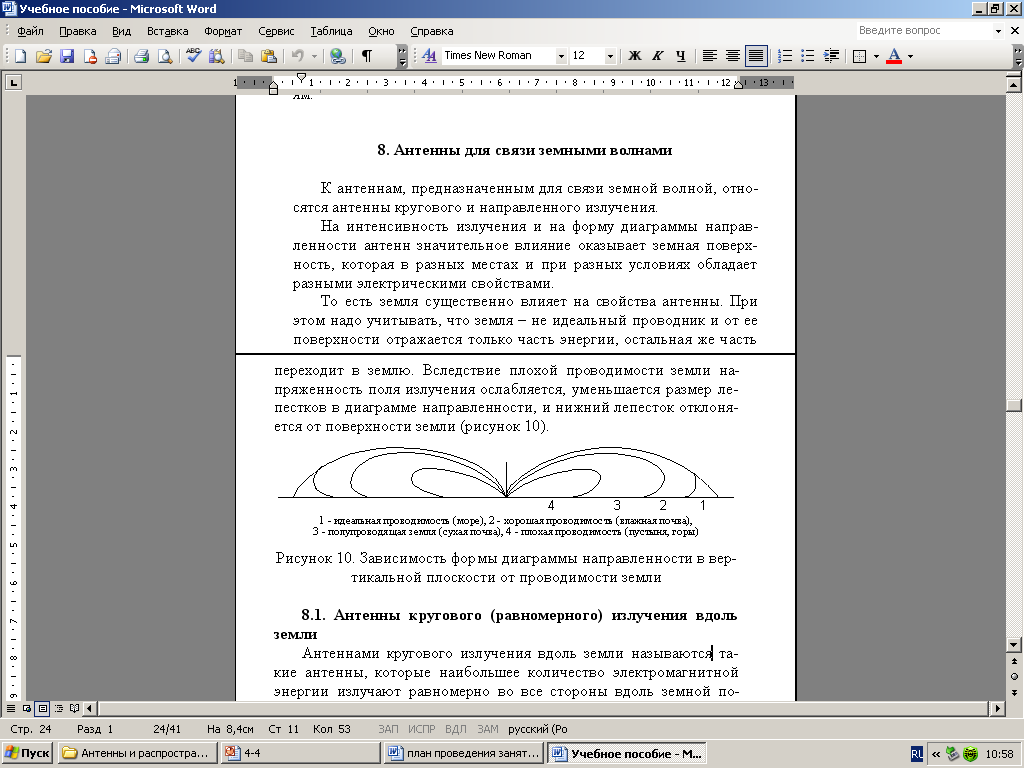Jump to previous page double arrow

point(1014,662)
